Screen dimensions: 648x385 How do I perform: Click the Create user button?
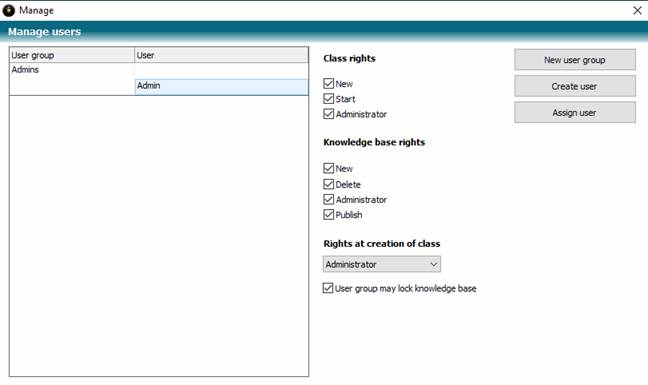tap(575, 86)
